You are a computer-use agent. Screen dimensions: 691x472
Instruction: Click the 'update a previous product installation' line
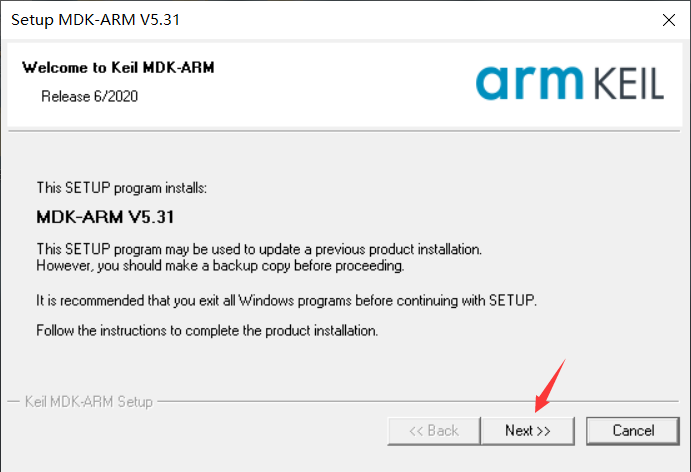point(258,248)
